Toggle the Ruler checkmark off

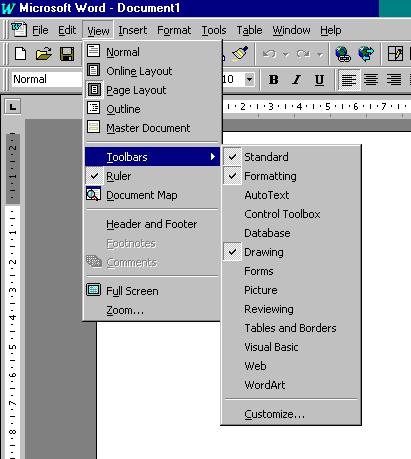point(152,176)
